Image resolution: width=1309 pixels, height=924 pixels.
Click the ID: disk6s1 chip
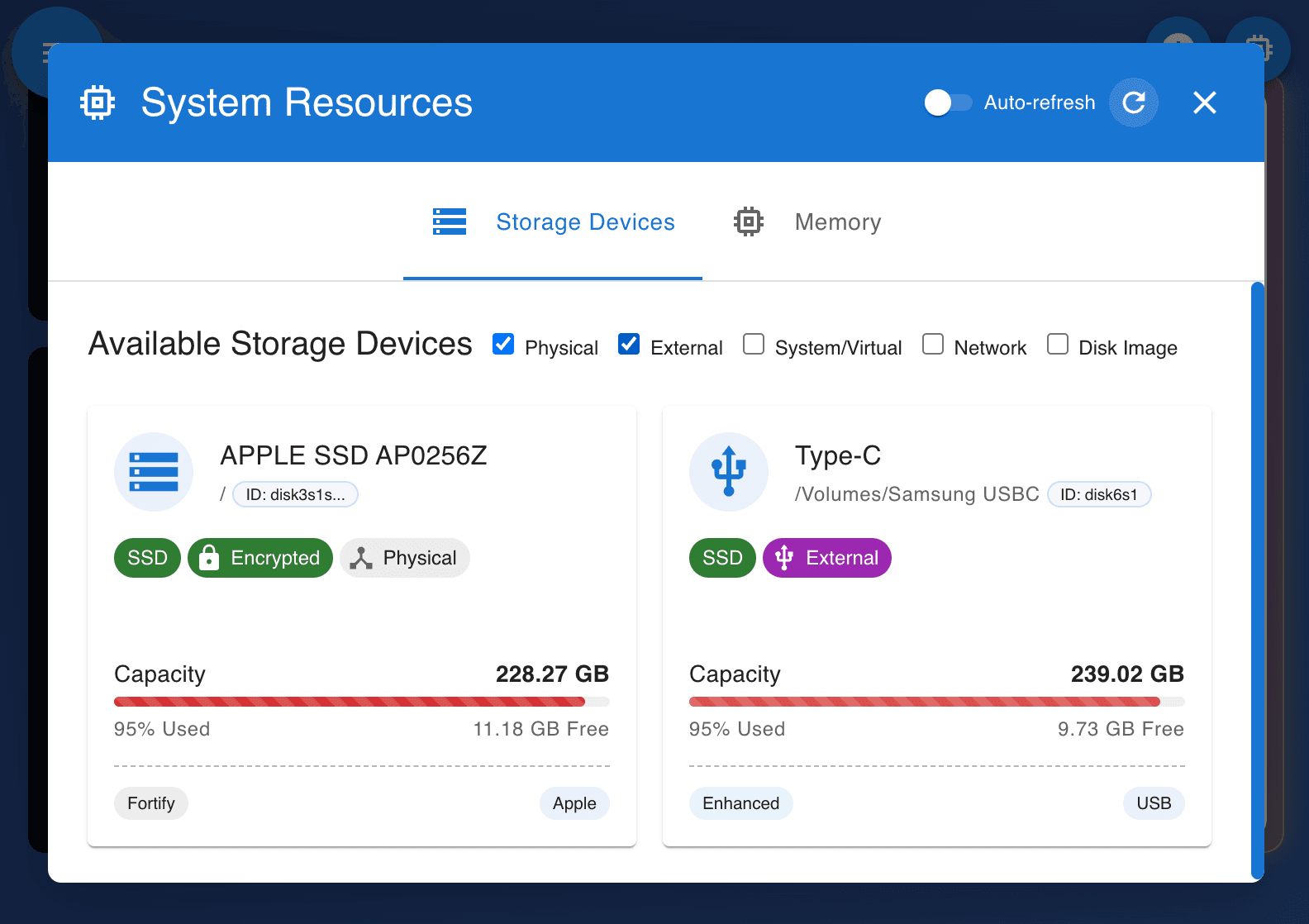1099,494
